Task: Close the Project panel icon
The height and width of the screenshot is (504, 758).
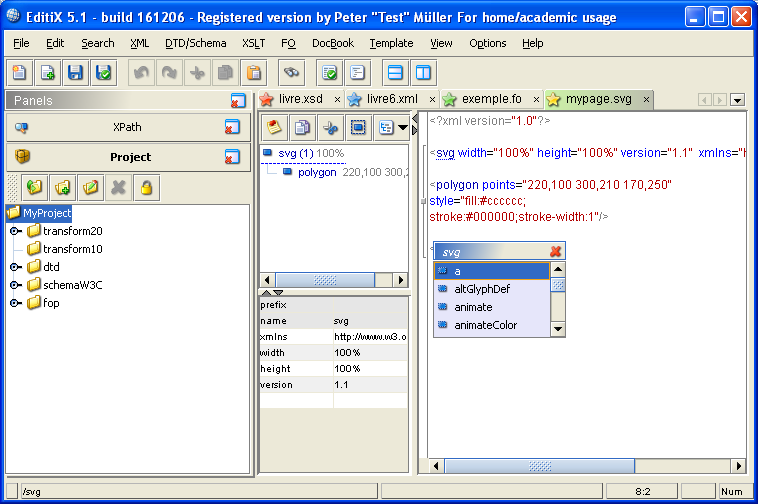Action: 232,157
